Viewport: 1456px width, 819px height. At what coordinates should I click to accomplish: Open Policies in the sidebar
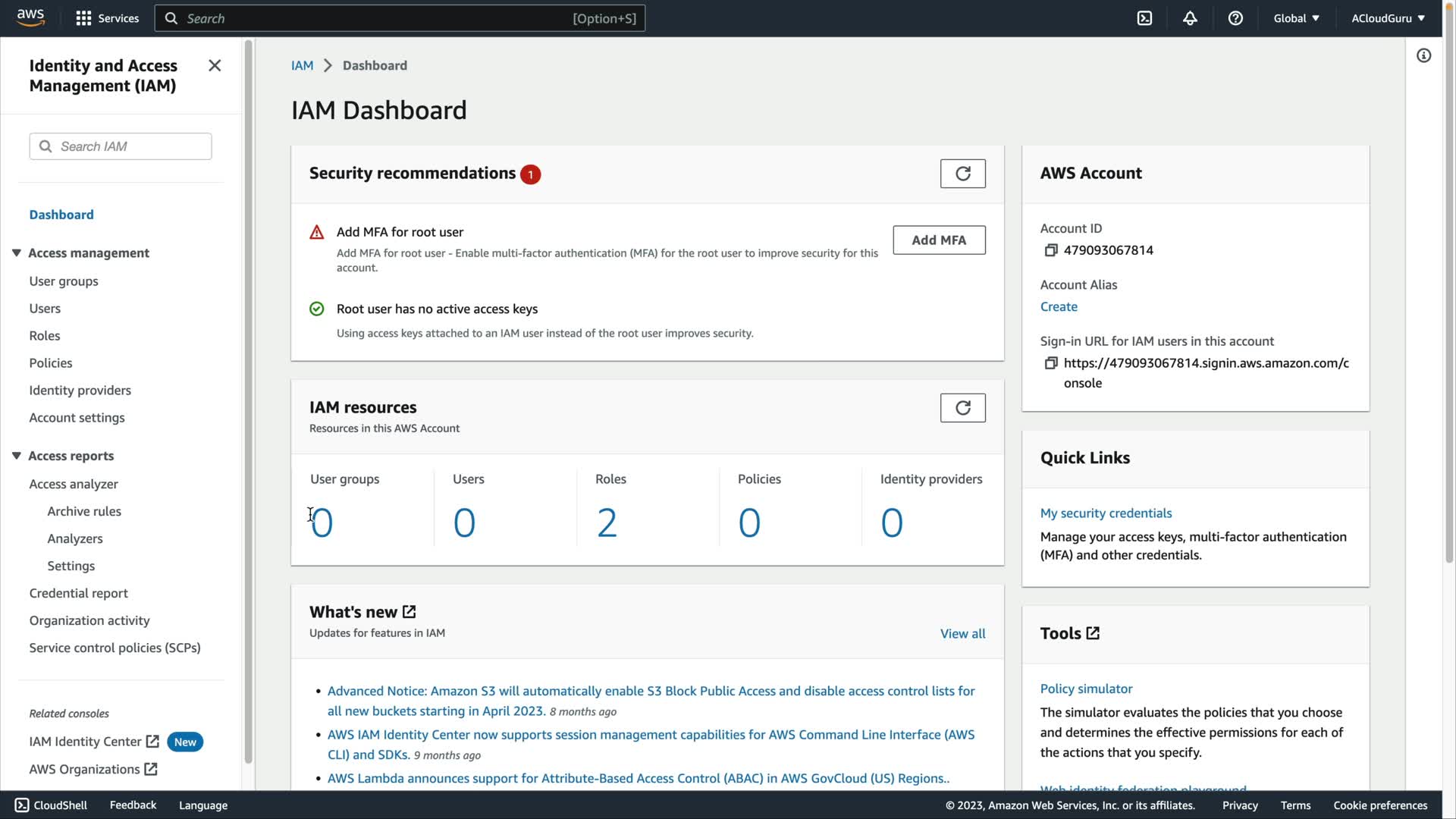tap(51, 363)
